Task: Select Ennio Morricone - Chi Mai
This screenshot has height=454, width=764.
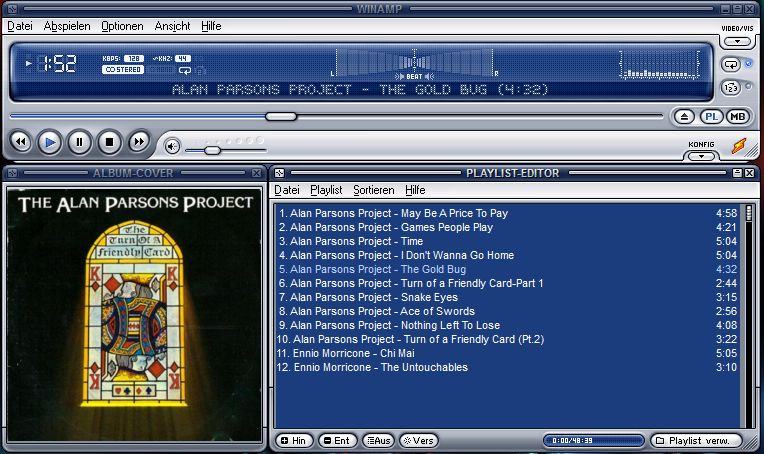Action: tap(507, 353)
